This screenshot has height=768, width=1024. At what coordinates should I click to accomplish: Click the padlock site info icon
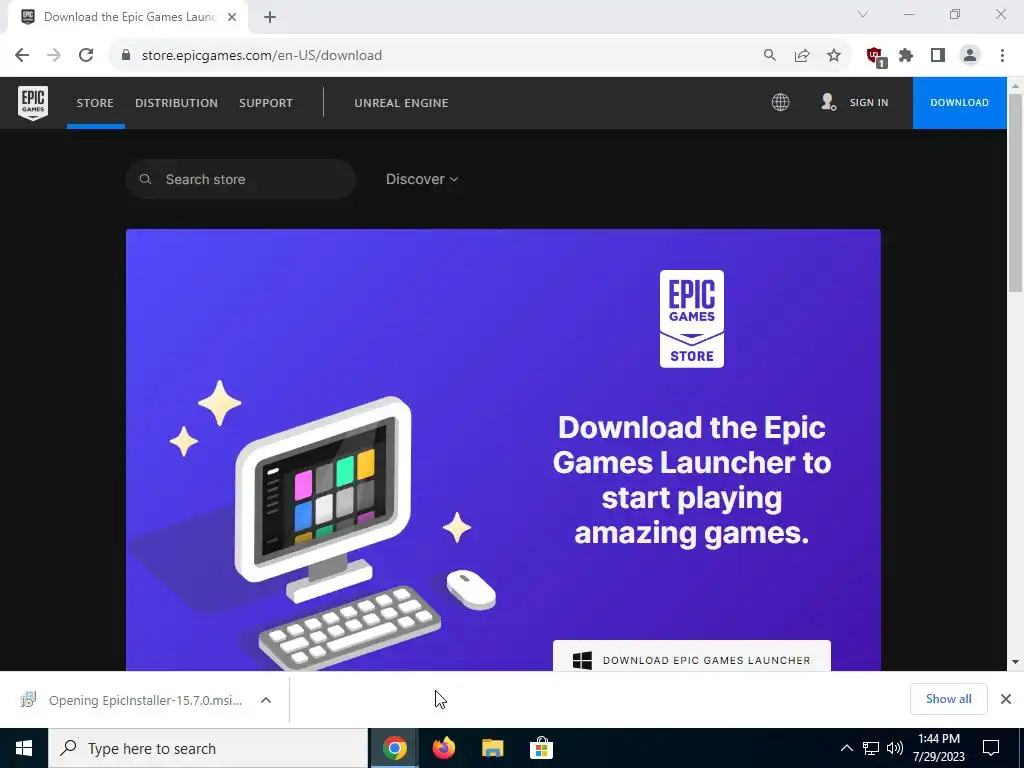pyautogui.click(x=127, y=56)
